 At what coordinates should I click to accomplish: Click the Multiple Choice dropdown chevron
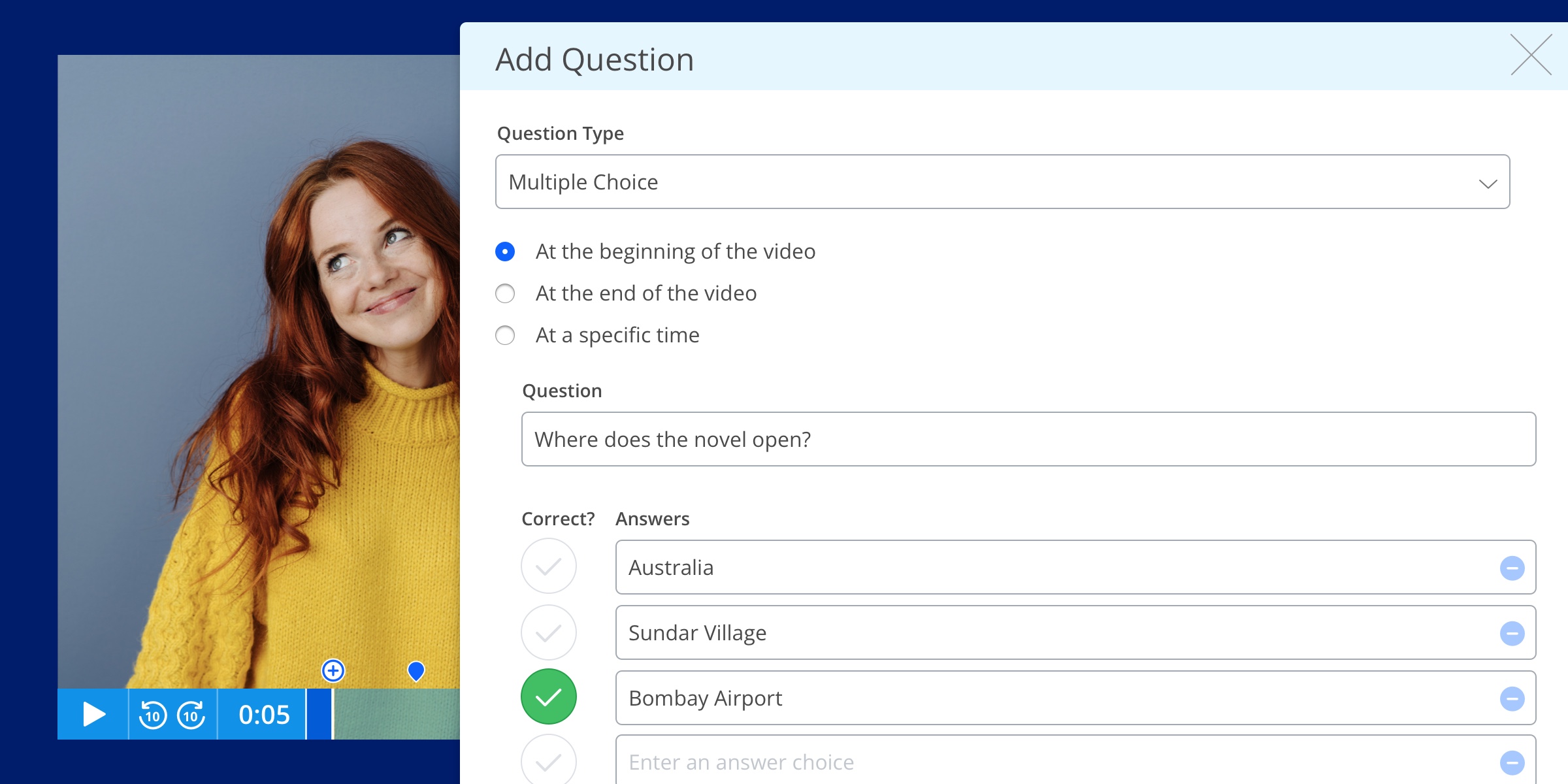(x=1488, y=184)
